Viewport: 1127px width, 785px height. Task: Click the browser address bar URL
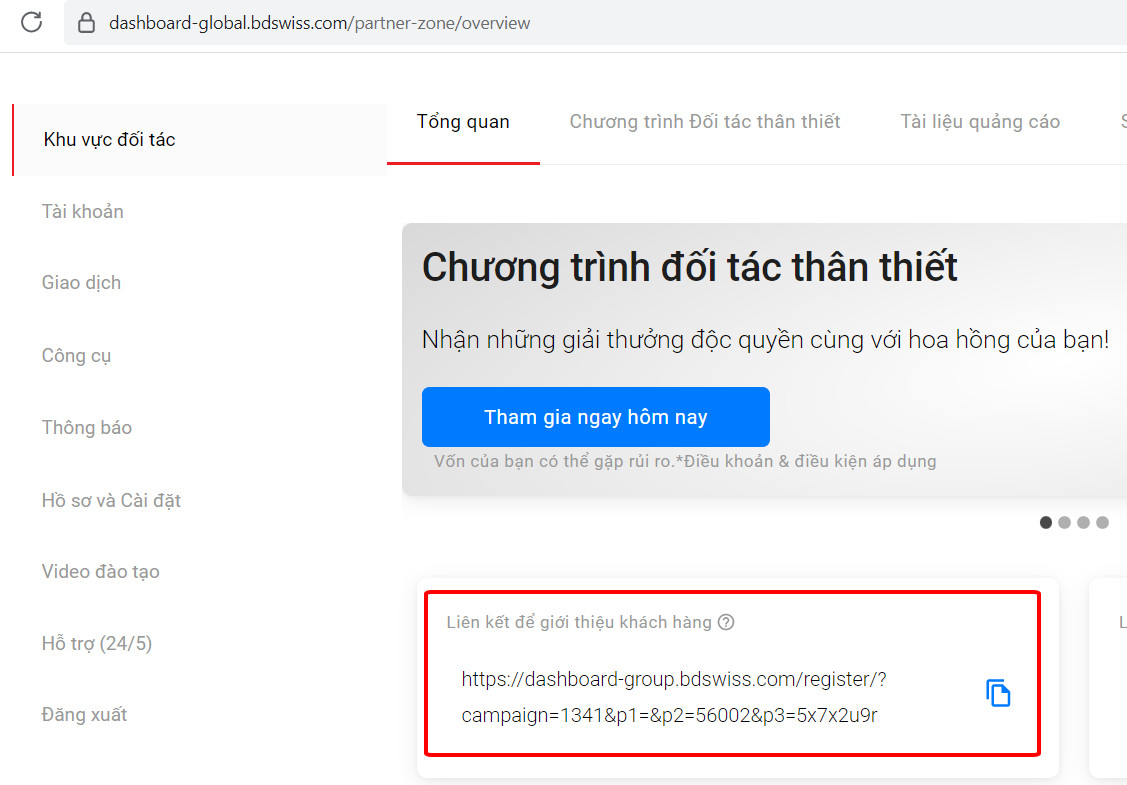[x=320, y=23]
